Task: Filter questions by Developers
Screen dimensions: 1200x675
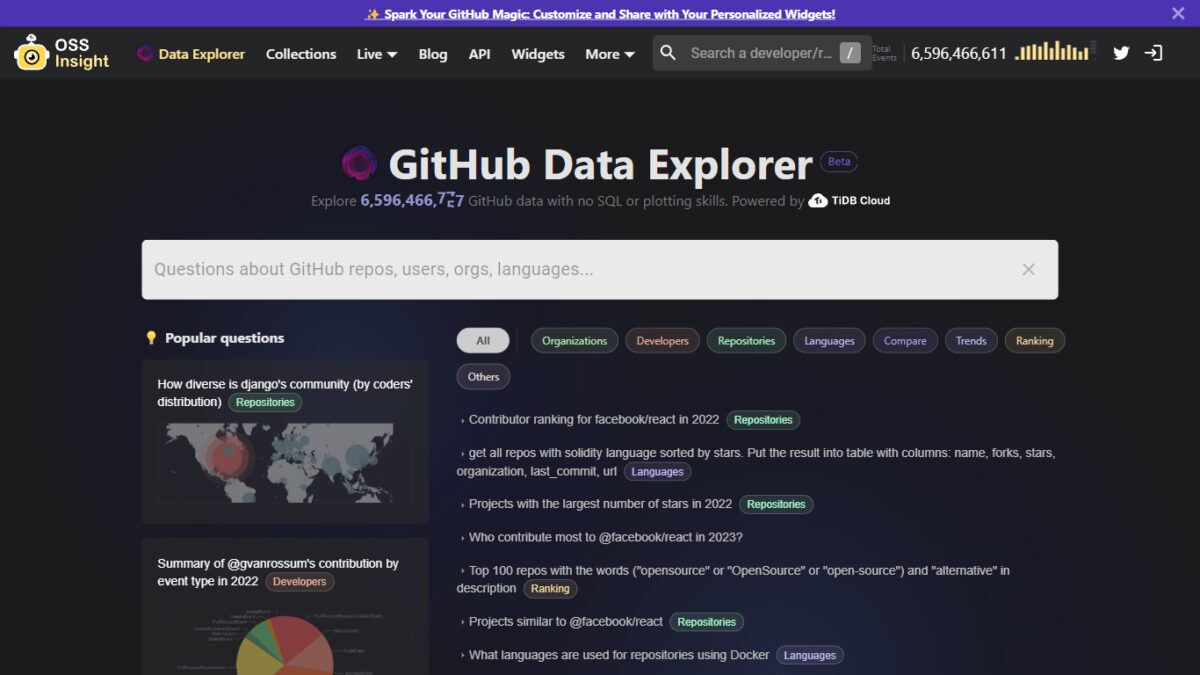Action: click(662, 341)
